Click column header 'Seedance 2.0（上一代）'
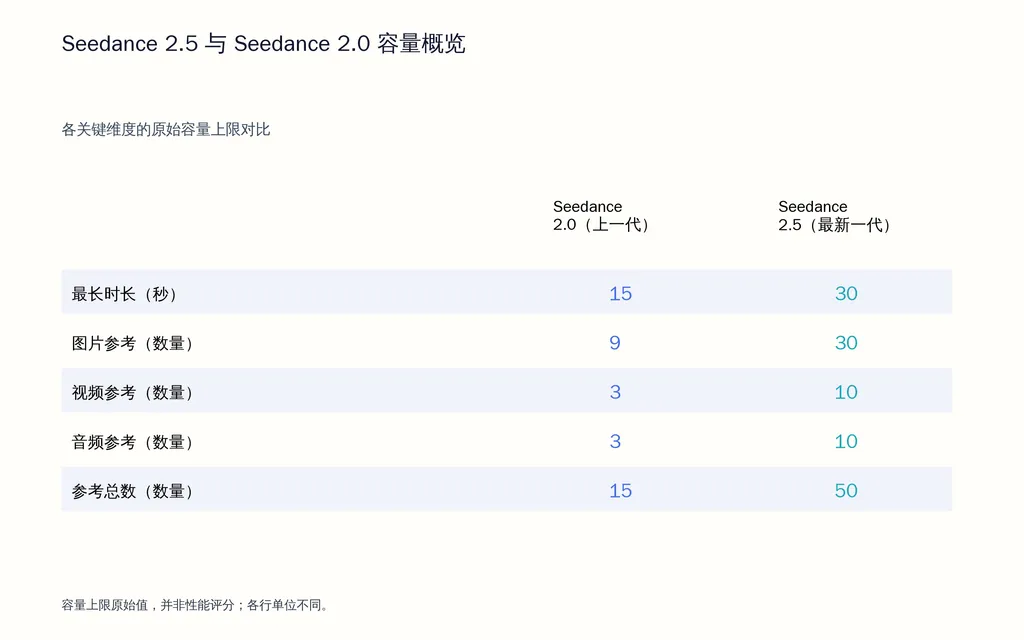 [x=601, y=216]
